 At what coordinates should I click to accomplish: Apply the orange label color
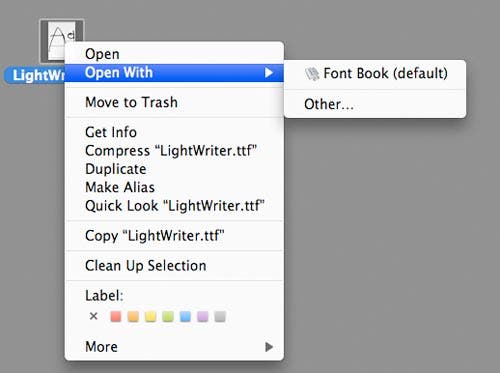[133, 316]
